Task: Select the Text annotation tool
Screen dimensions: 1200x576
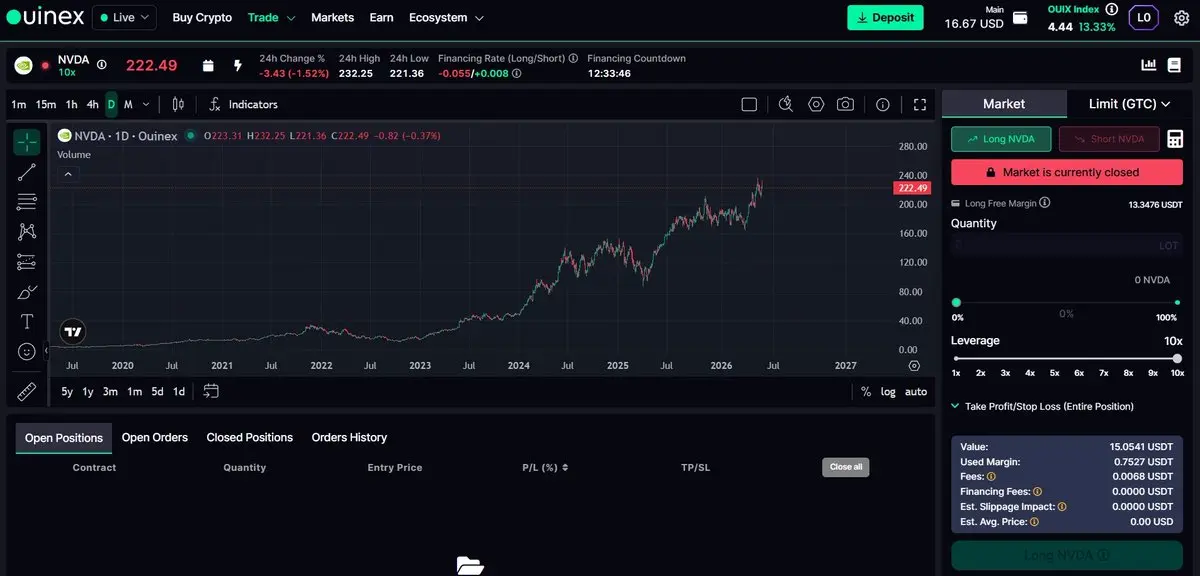Action: (27, 322)
